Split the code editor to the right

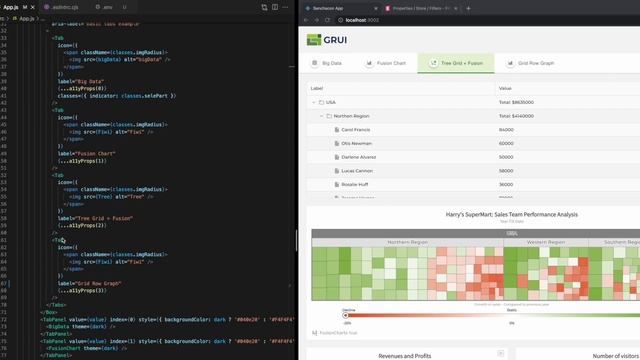pos(275,7)
